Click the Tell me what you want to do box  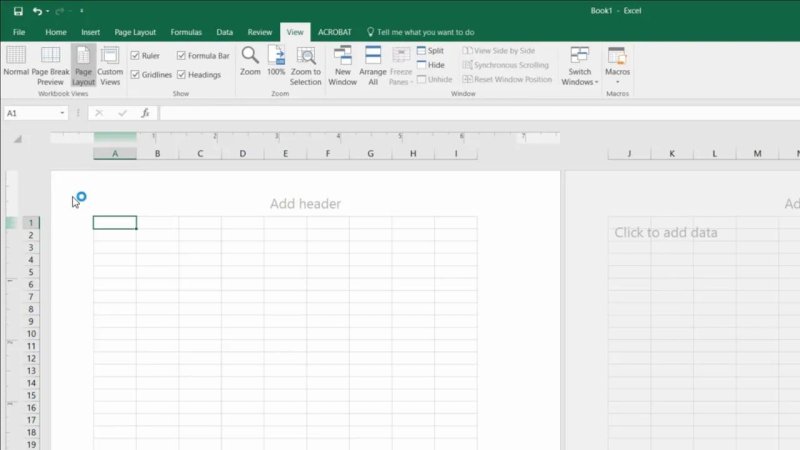pos(421,32)
